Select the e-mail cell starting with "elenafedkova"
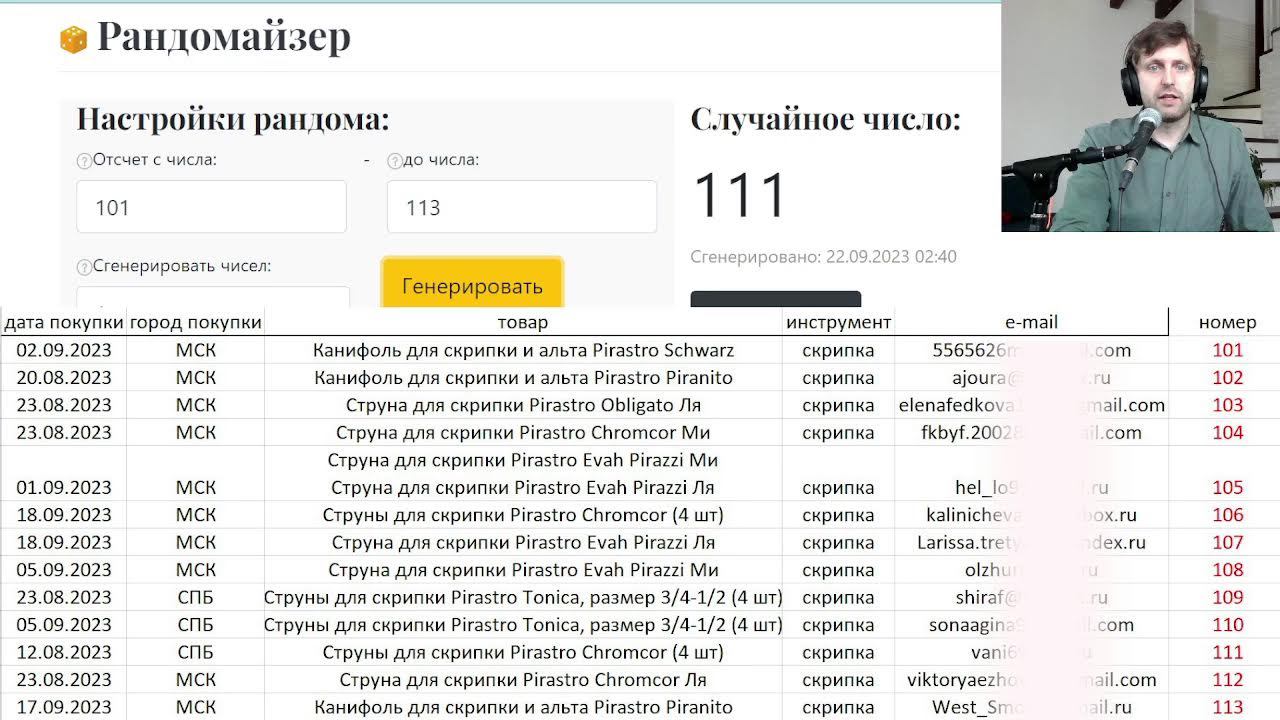1280x720 pixels. (1032, 405)
